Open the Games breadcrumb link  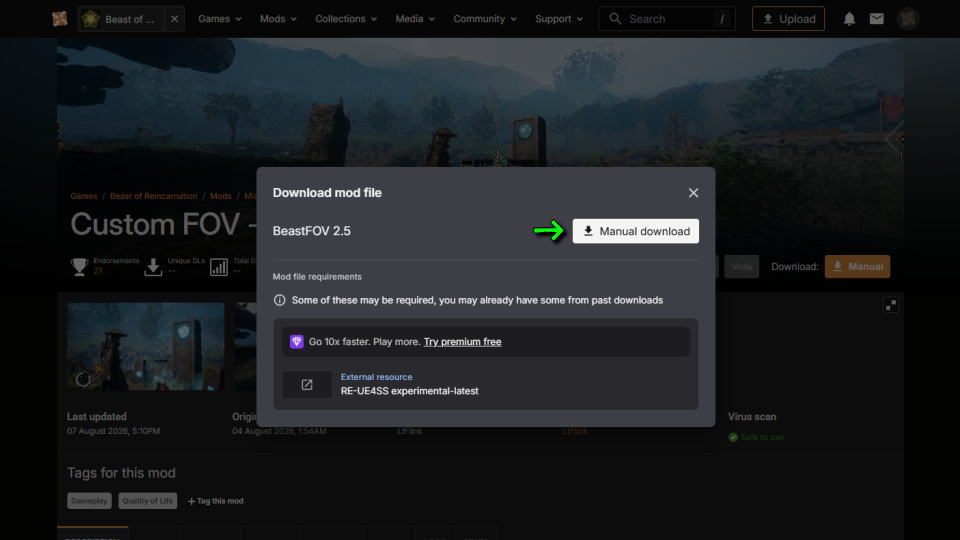tap(84, 196)
